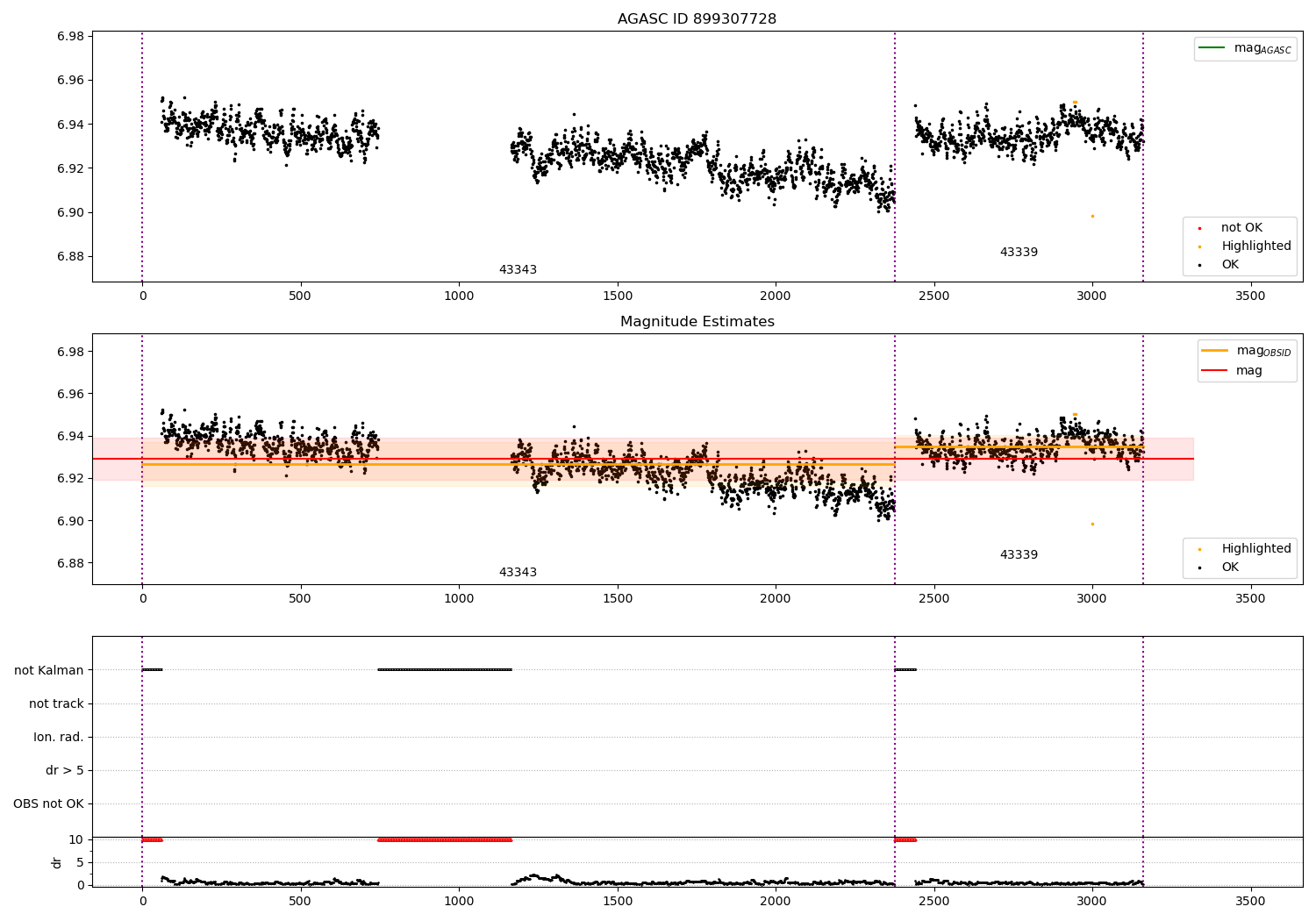Click the "not Kalman" axis label
The width and height of the screenshot is (1316, 921).
49,670
